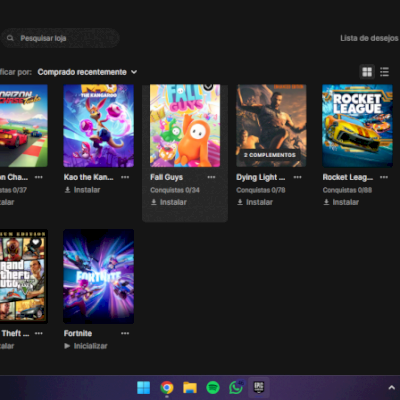
Task: Click 'Conquistas 0/88' under Rocket League
Action: coord(347,190)
